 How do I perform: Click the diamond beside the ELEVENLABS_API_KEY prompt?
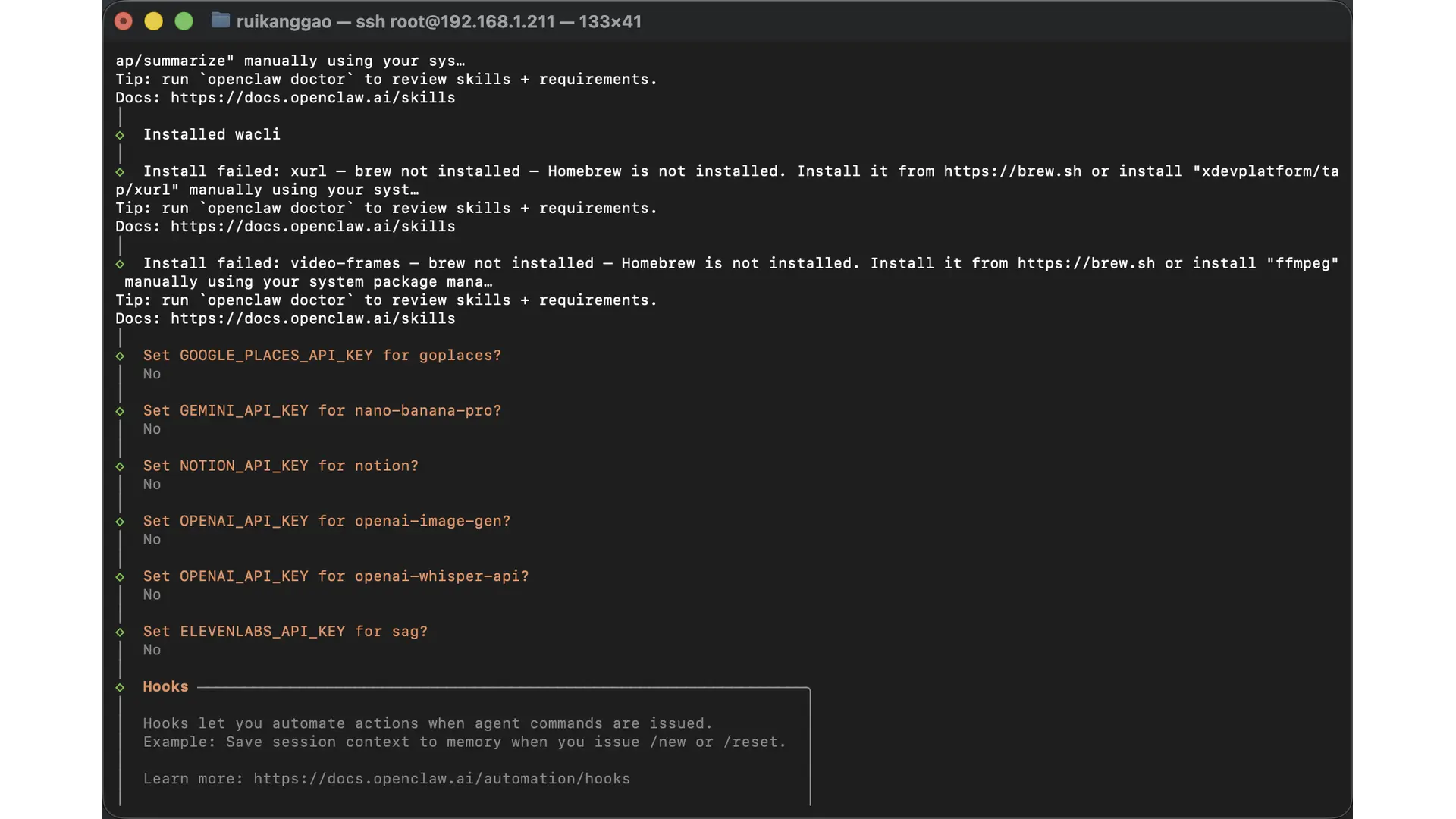point(120,632)
